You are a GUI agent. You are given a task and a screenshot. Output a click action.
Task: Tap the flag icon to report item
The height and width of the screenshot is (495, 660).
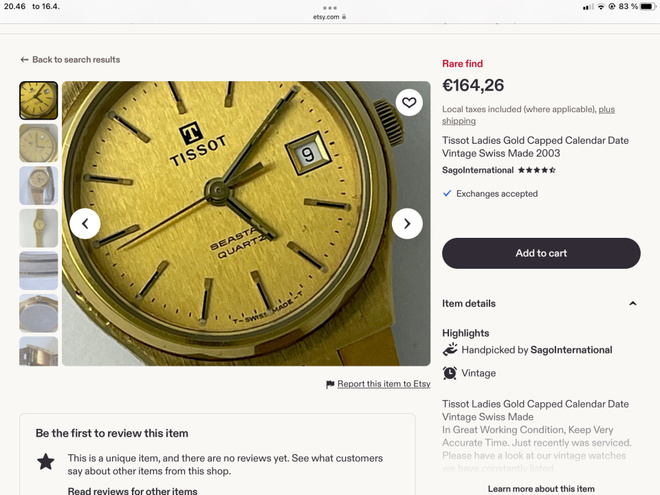pos(330,384)
